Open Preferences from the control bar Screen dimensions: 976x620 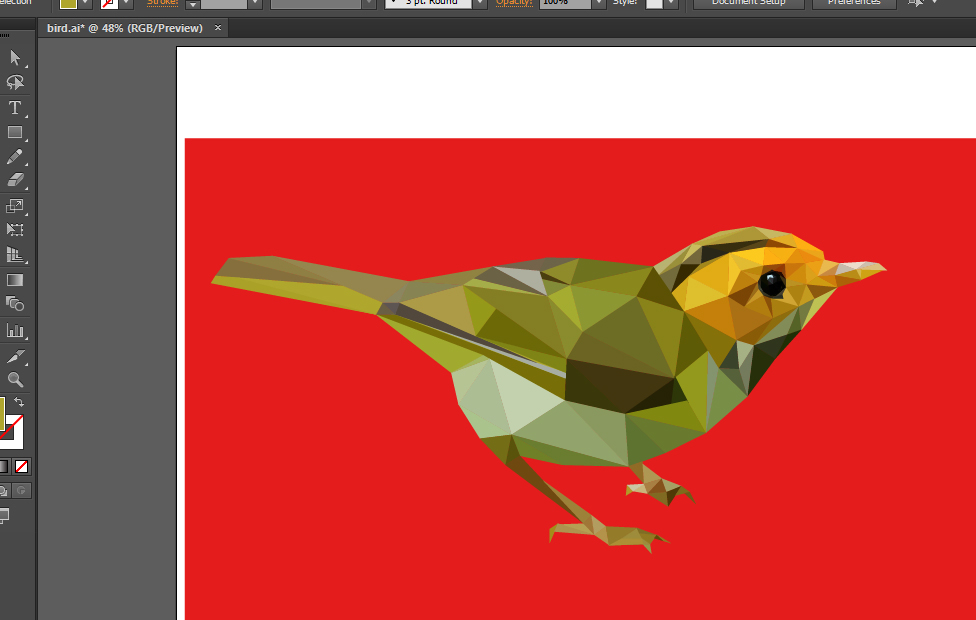[x=854, y=2]
